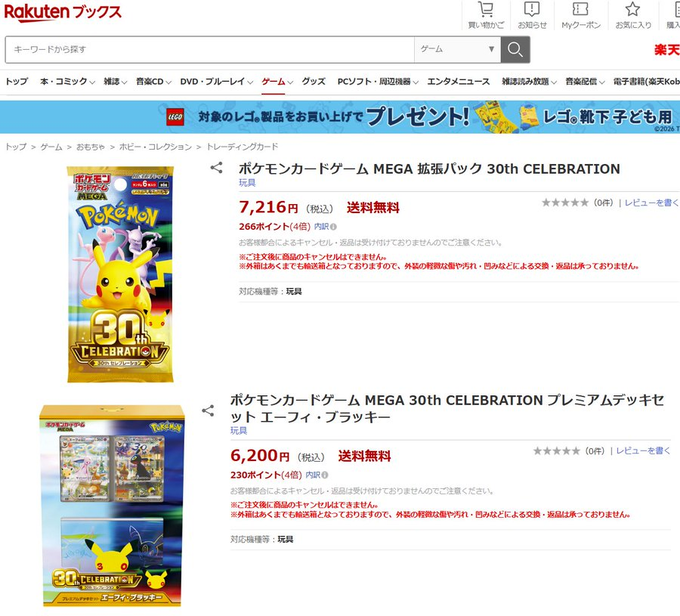Go to the トップ navigation tab
Screen dimensions: 680x616
coord(16,82)
